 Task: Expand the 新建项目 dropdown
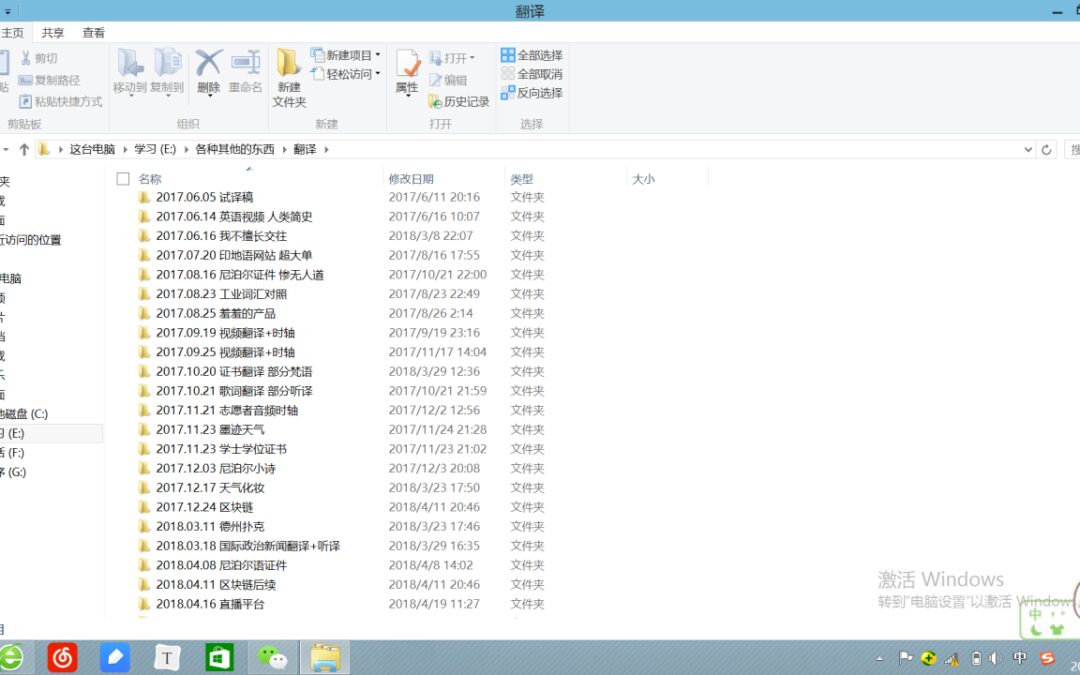point(377,55)
